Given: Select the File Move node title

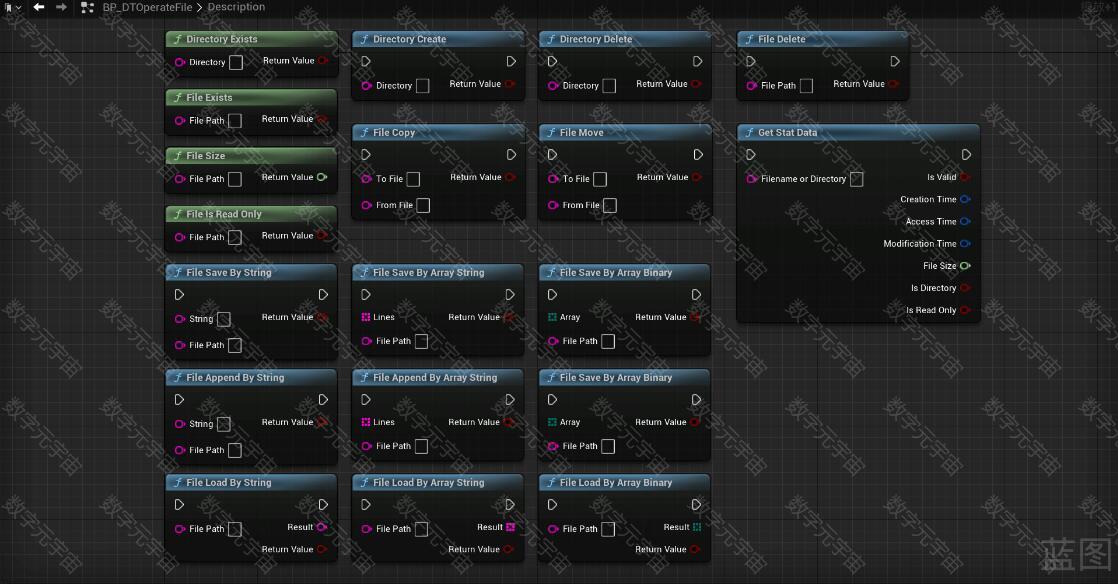Looking at the screenshot, I should (x=581, y=133).
